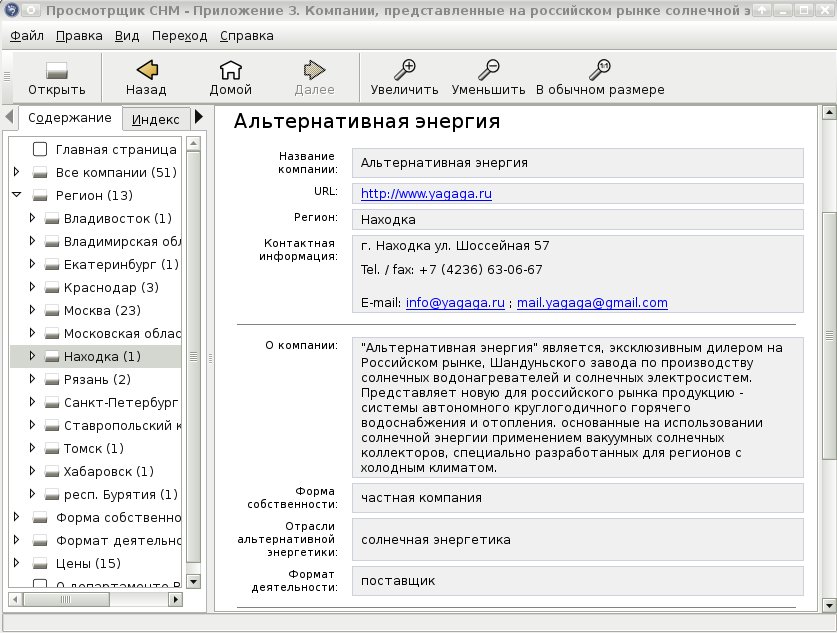
Task: Expand the Форма собственности node
Action: click(17, 517)
